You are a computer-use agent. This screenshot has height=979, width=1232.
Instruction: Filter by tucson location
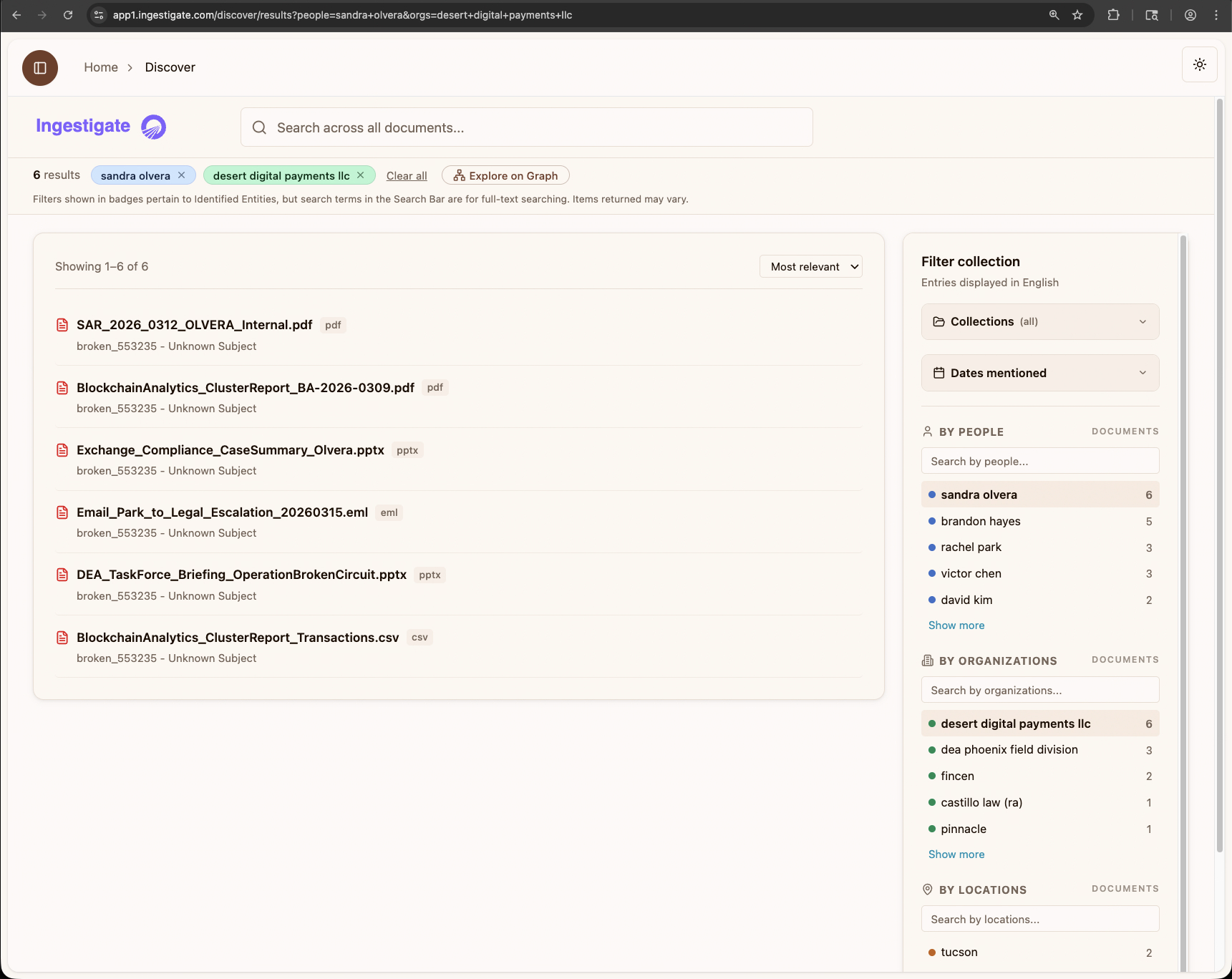point(1040,953)
